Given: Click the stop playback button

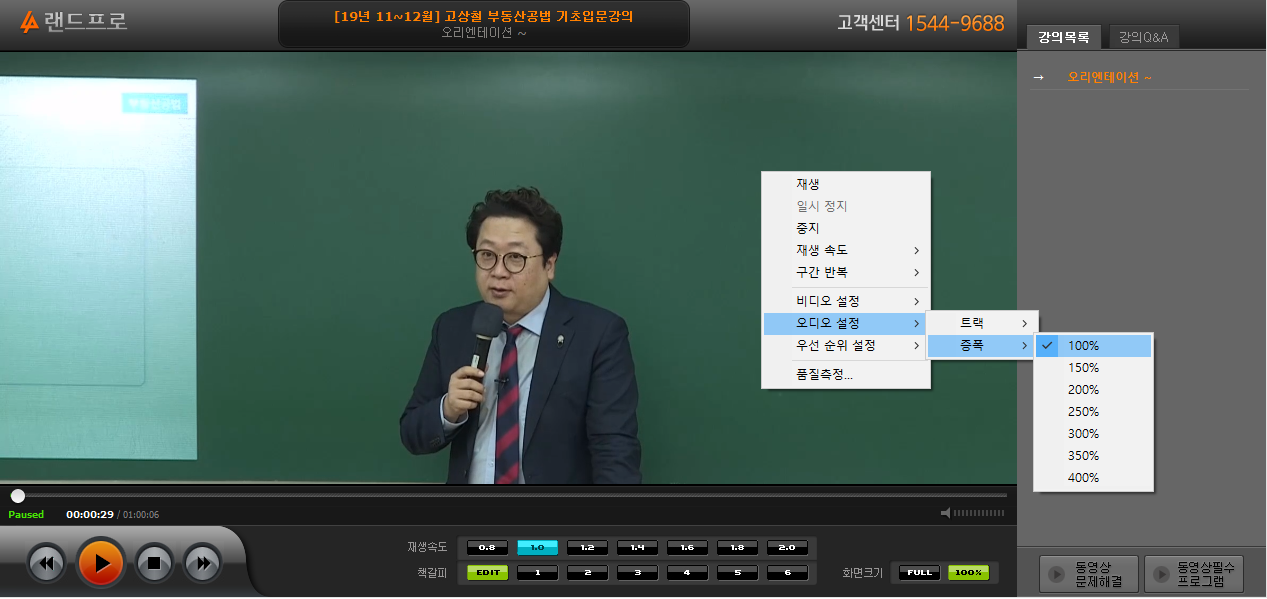Looking at the screenshot, I should click(x=154, y=563).
